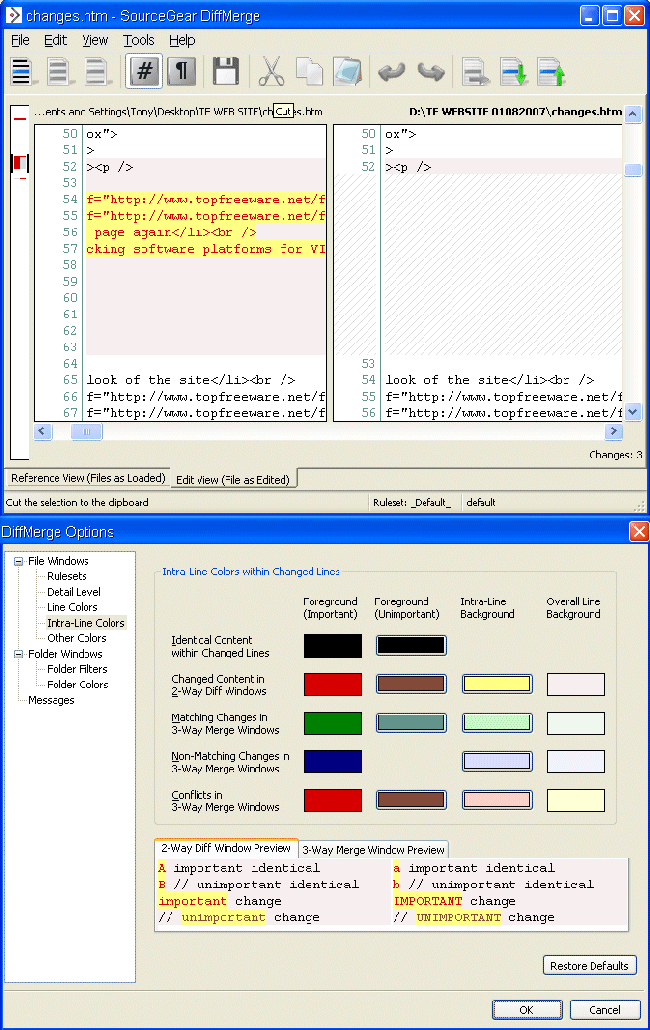This screenshot has height=1030, width=650.
Task: Switch to 2-Way Diff Window Preview tab
Action: pyautogui.click(x=226, y=848)
